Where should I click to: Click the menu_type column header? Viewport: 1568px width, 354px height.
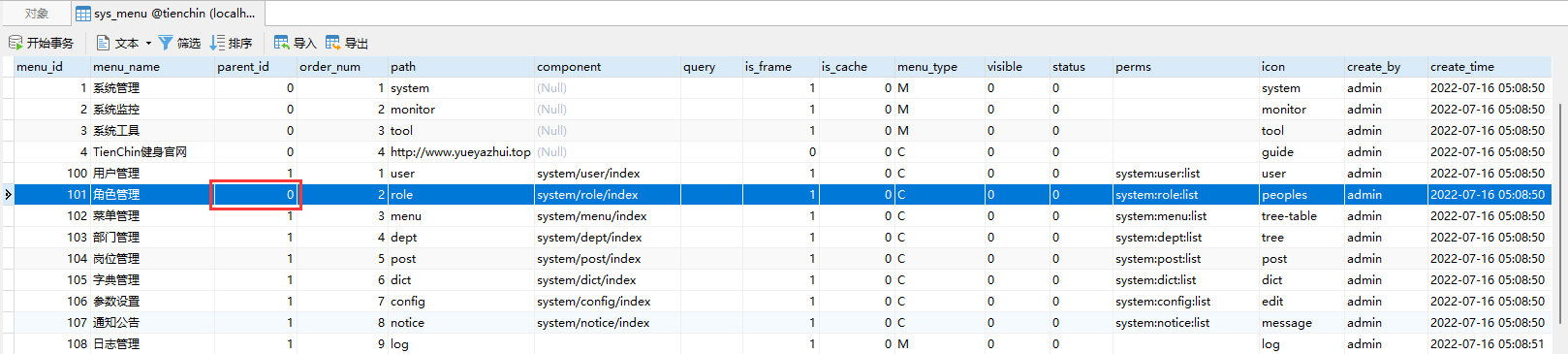point(939,67)
